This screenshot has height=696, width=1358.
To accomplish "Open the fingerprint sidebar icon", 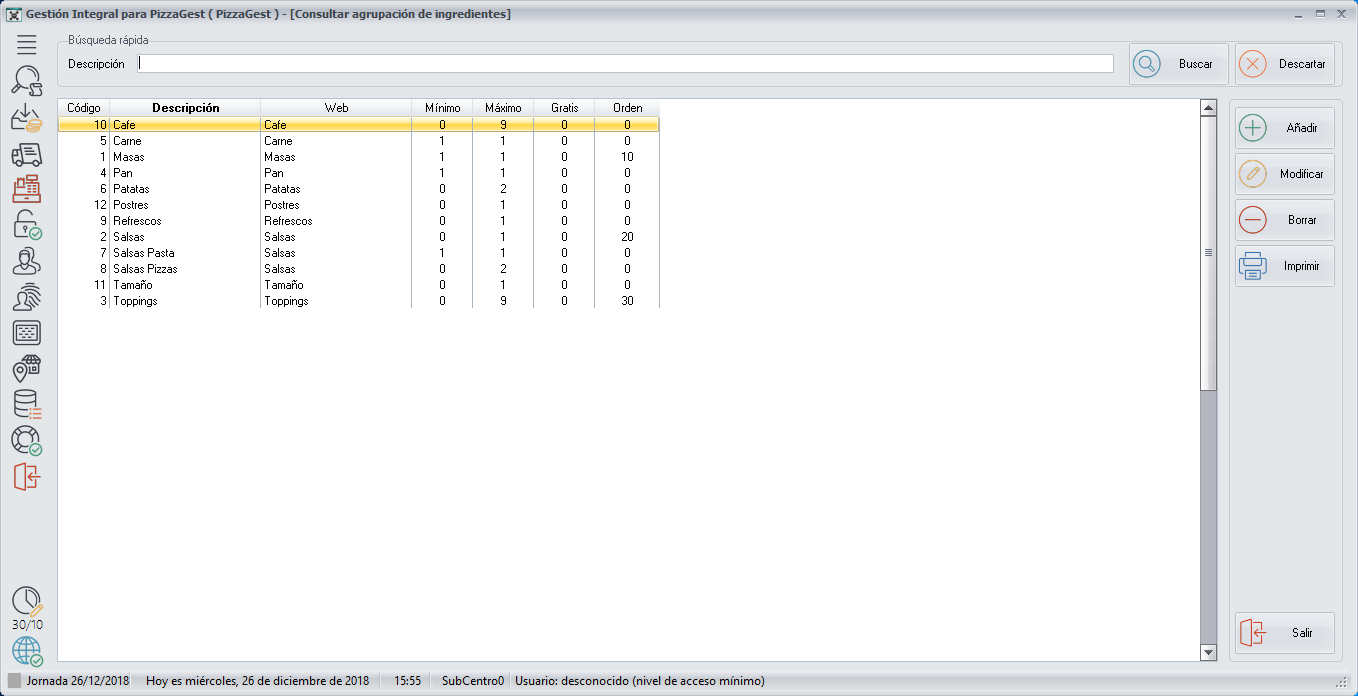I will point(27,297).
